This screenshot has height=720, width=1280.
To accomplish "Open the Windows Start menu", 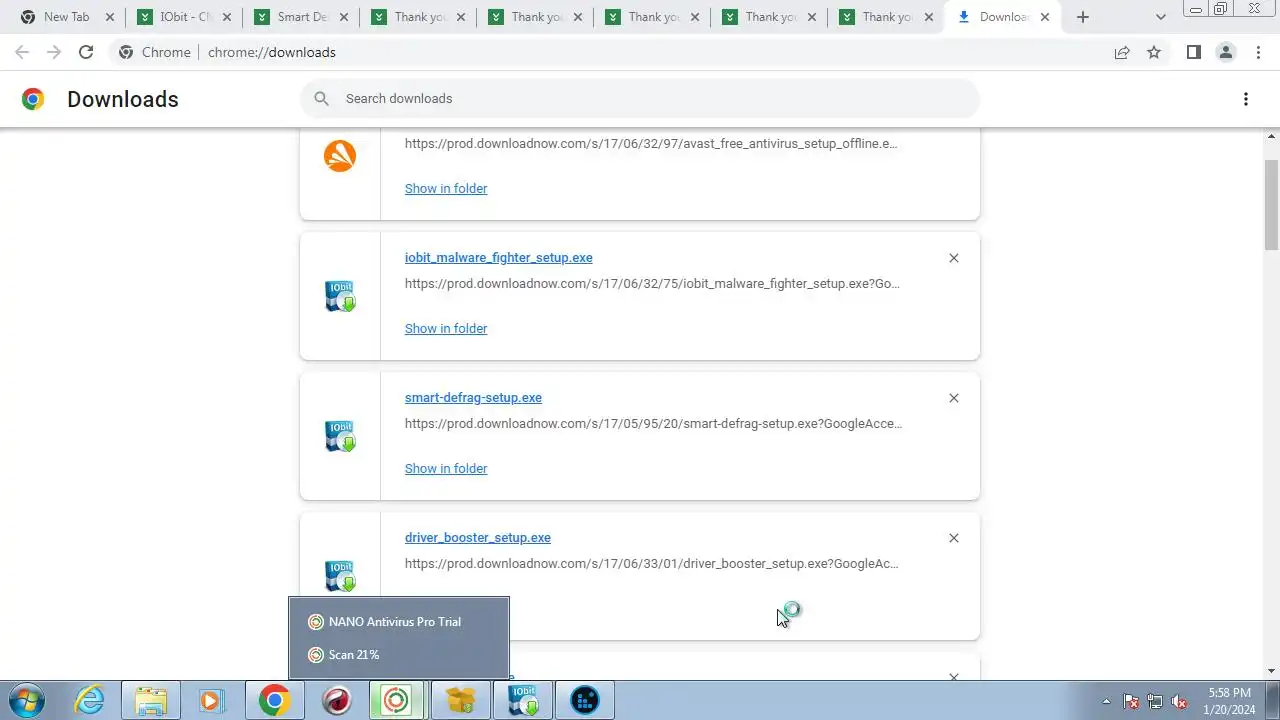I will point(27,700).
